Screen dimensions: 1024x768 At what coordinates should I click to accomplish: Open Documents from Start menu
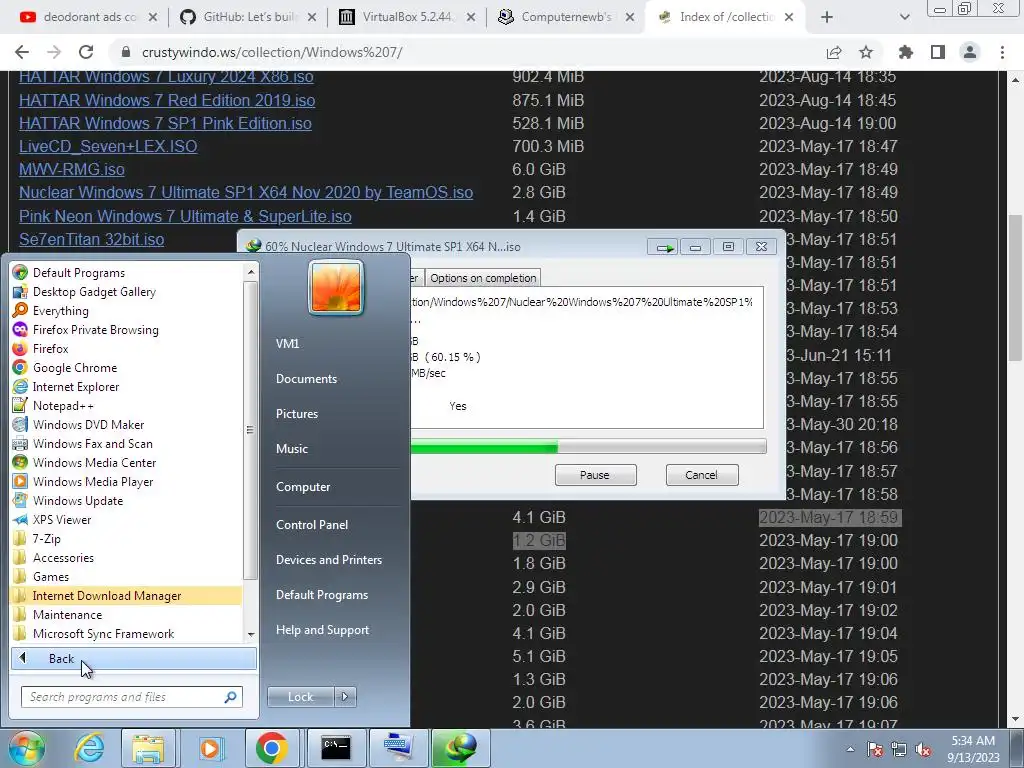pos(306,379)
